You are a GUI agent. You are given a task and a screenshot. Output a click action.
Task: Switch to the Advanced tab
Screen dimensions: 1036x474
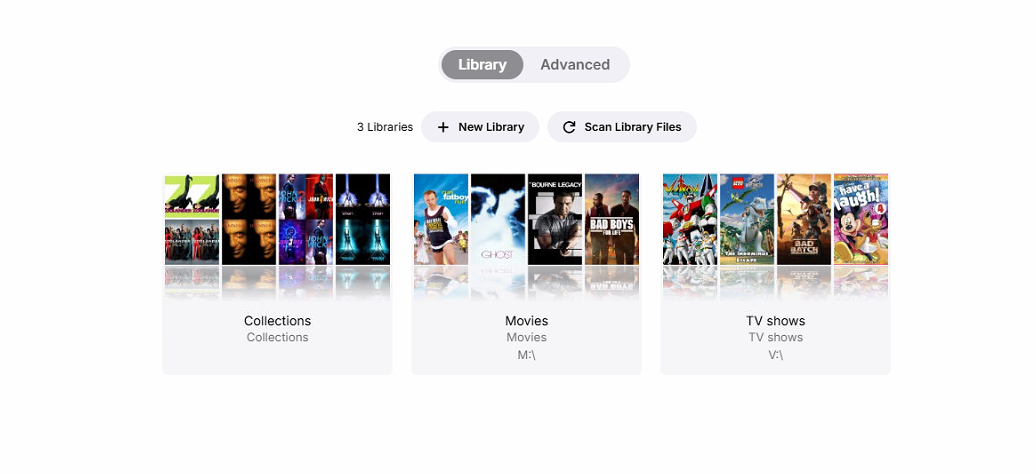(x=575, y=65)
